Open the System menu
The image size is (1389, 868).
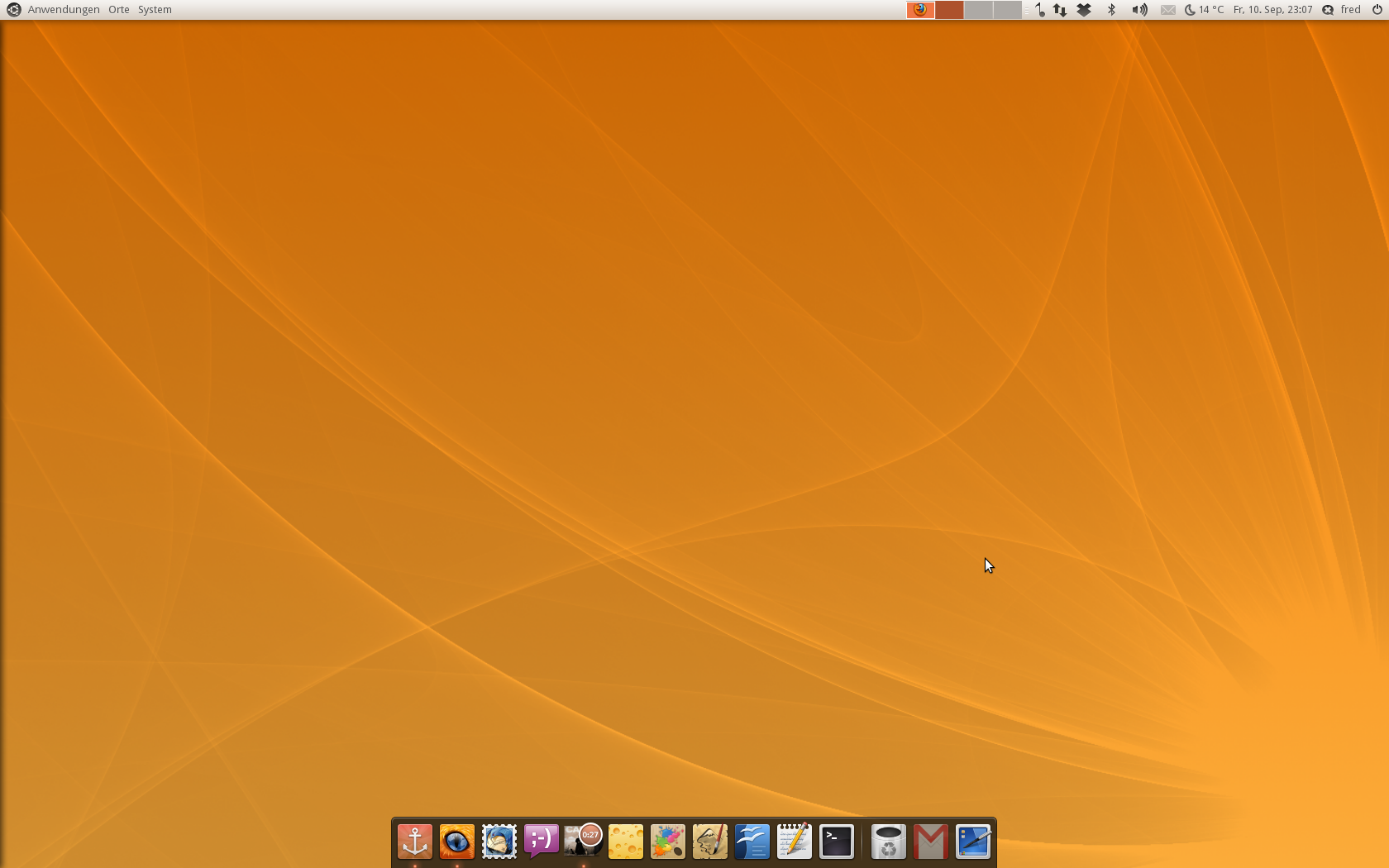coord(155,10)
